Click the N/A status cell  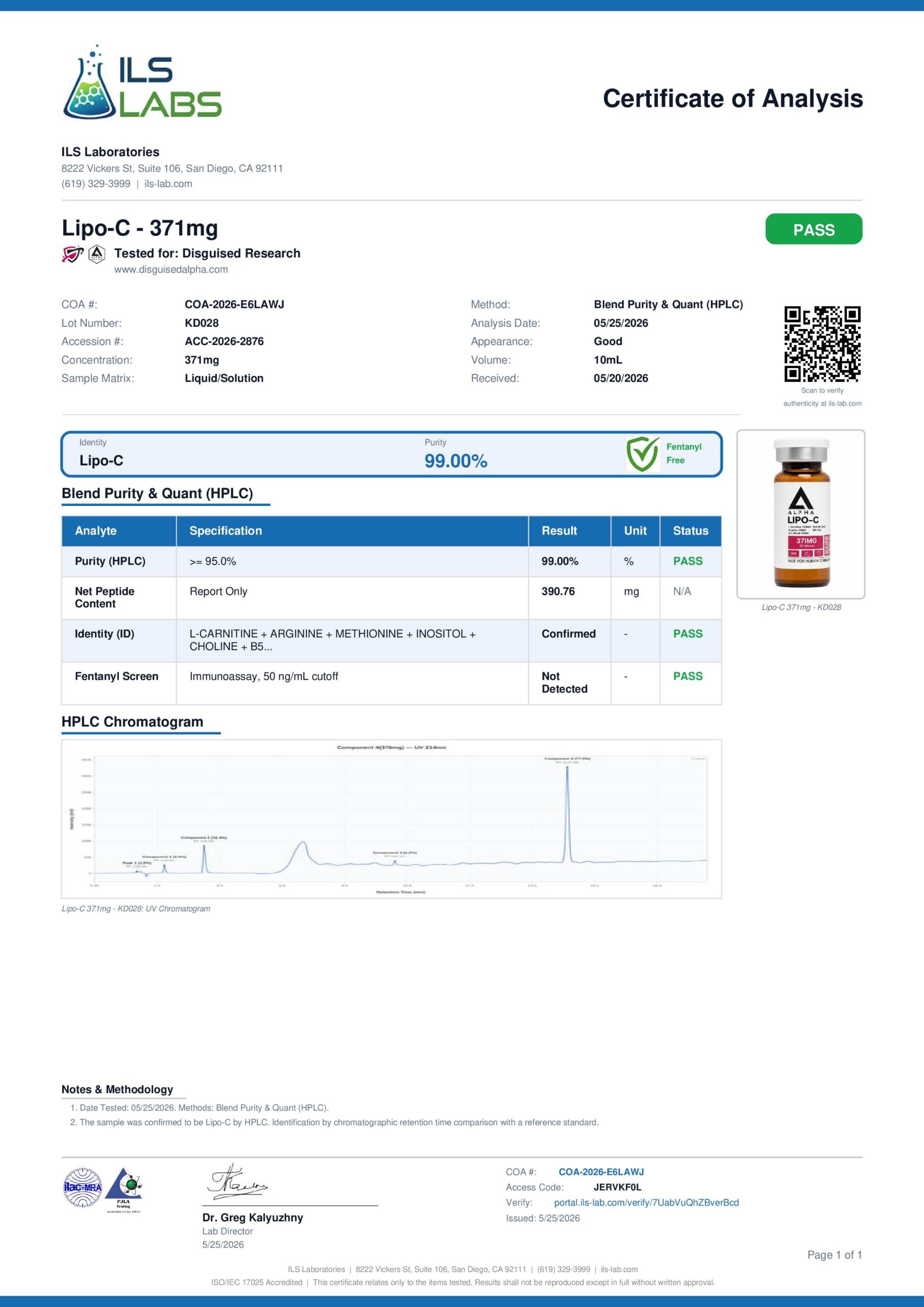[691, 598]
